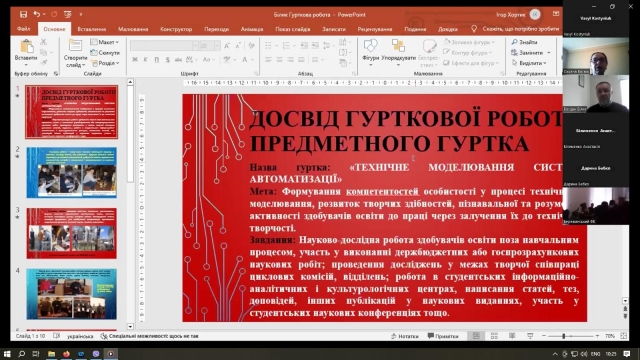Viewport: 640px width, 360px height.
Task: Adjust the zoom slider in status bar
Action: pos(563,336)
